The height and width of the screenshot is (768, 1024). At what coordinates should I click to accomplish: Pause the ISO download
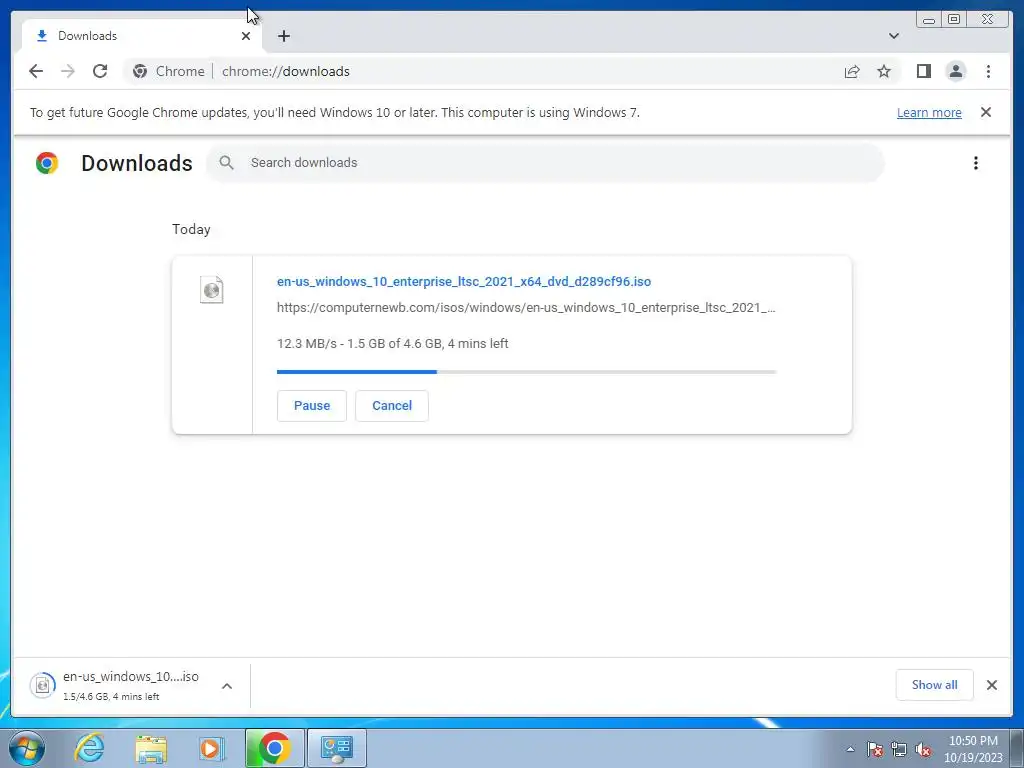click(312, 406)
